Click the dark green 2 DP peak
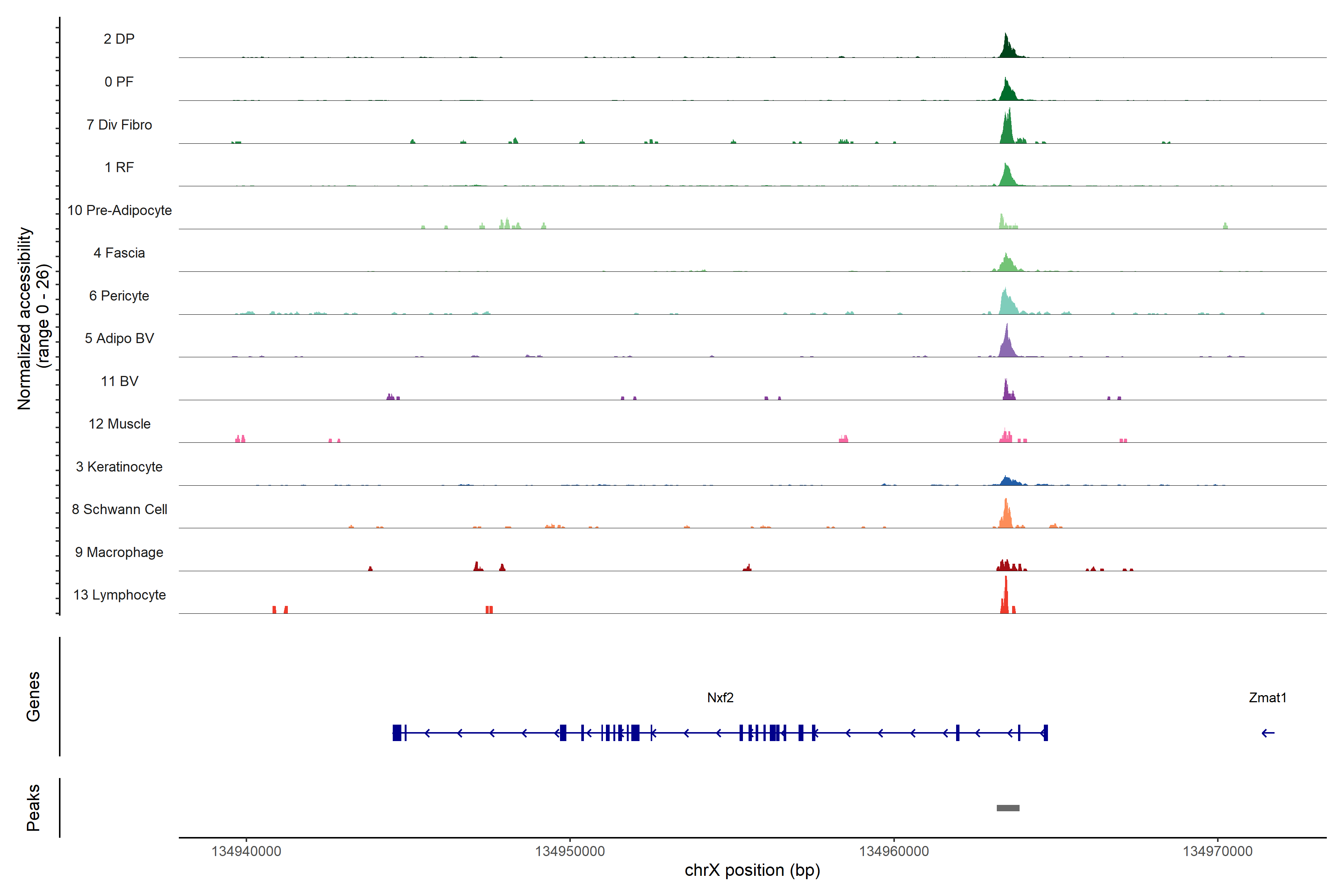Image resolution: width=1344 pixels, height=896 pixels. (1007, 49)
